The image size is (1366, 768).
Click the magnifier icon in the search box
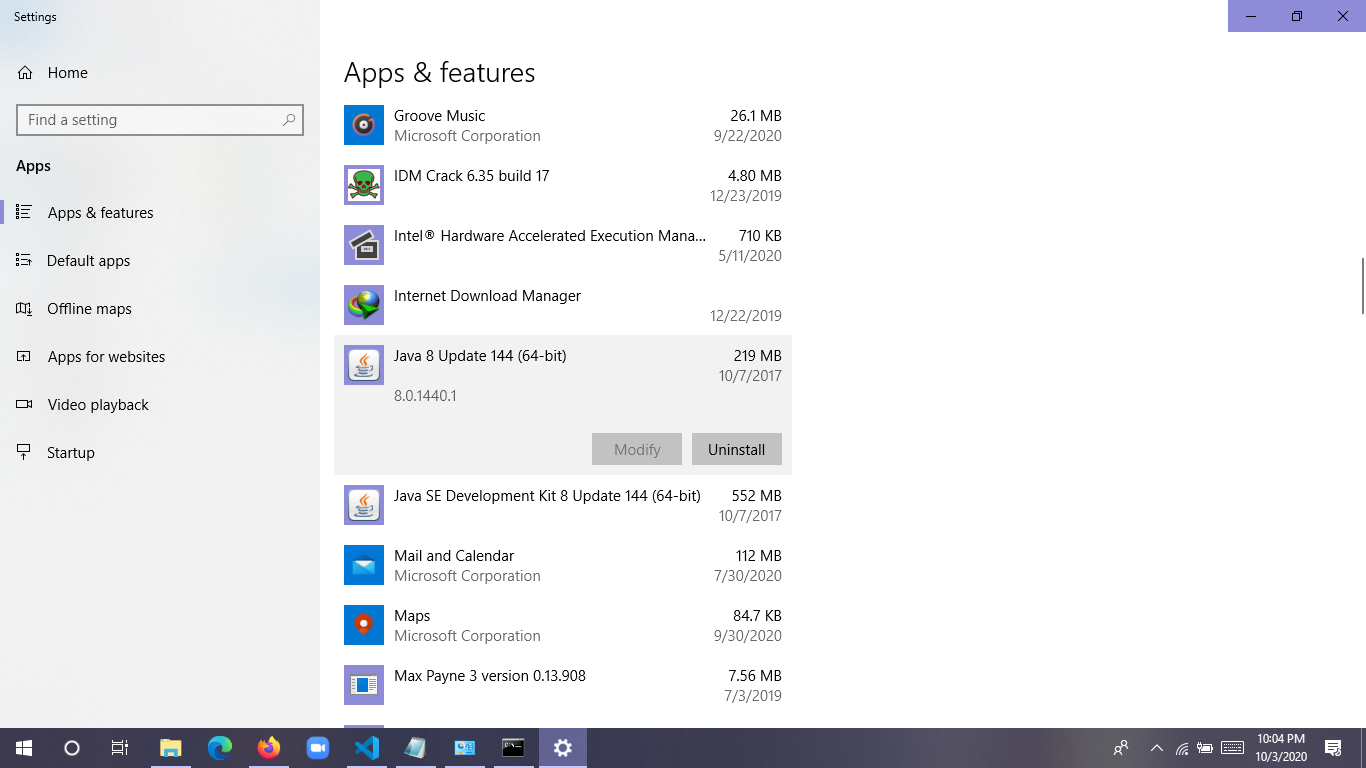click(289, 120)
